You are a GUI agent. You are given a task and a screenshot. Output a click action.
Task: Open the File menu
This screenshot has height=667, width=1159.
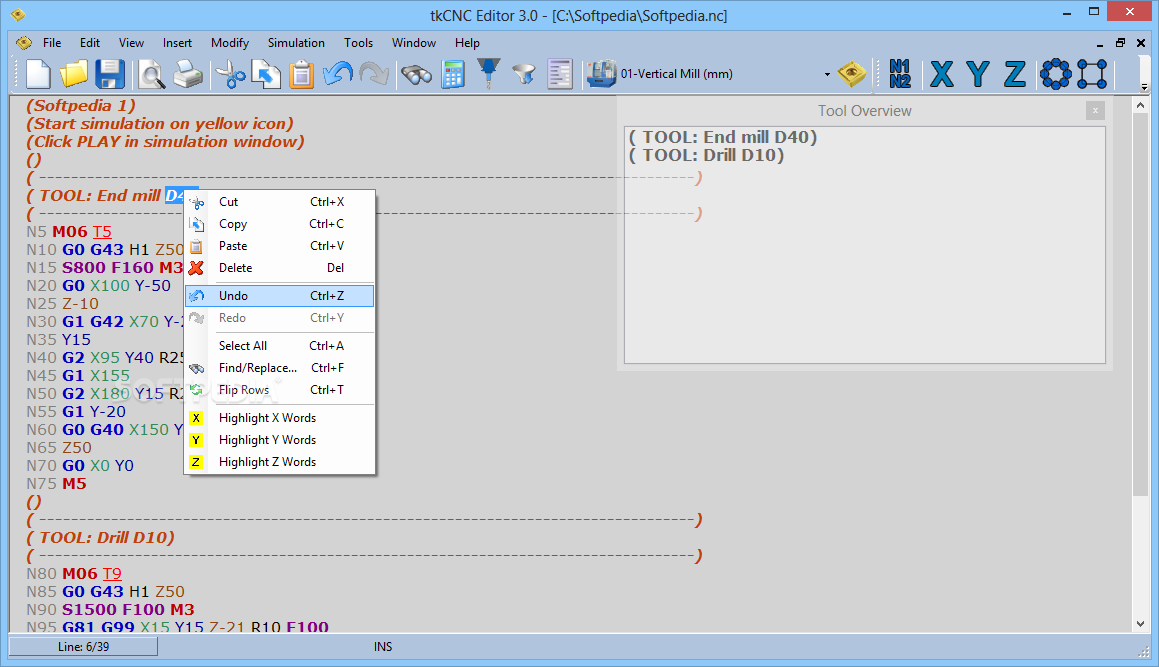(x=52, y=43)
